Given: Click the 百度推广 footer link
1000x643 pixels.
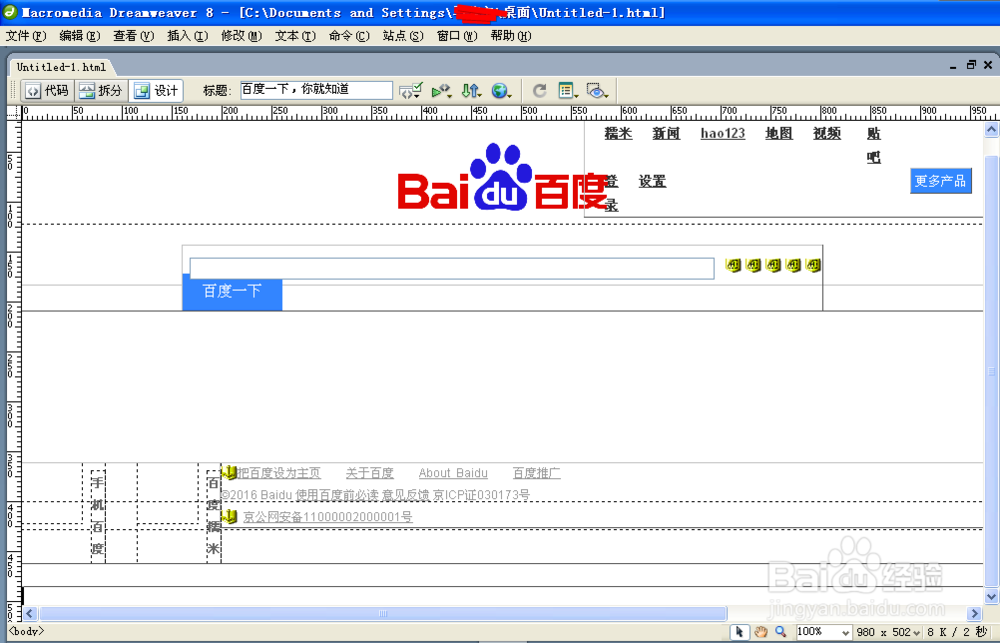Looking at the screenshot, I should (536, 473).
